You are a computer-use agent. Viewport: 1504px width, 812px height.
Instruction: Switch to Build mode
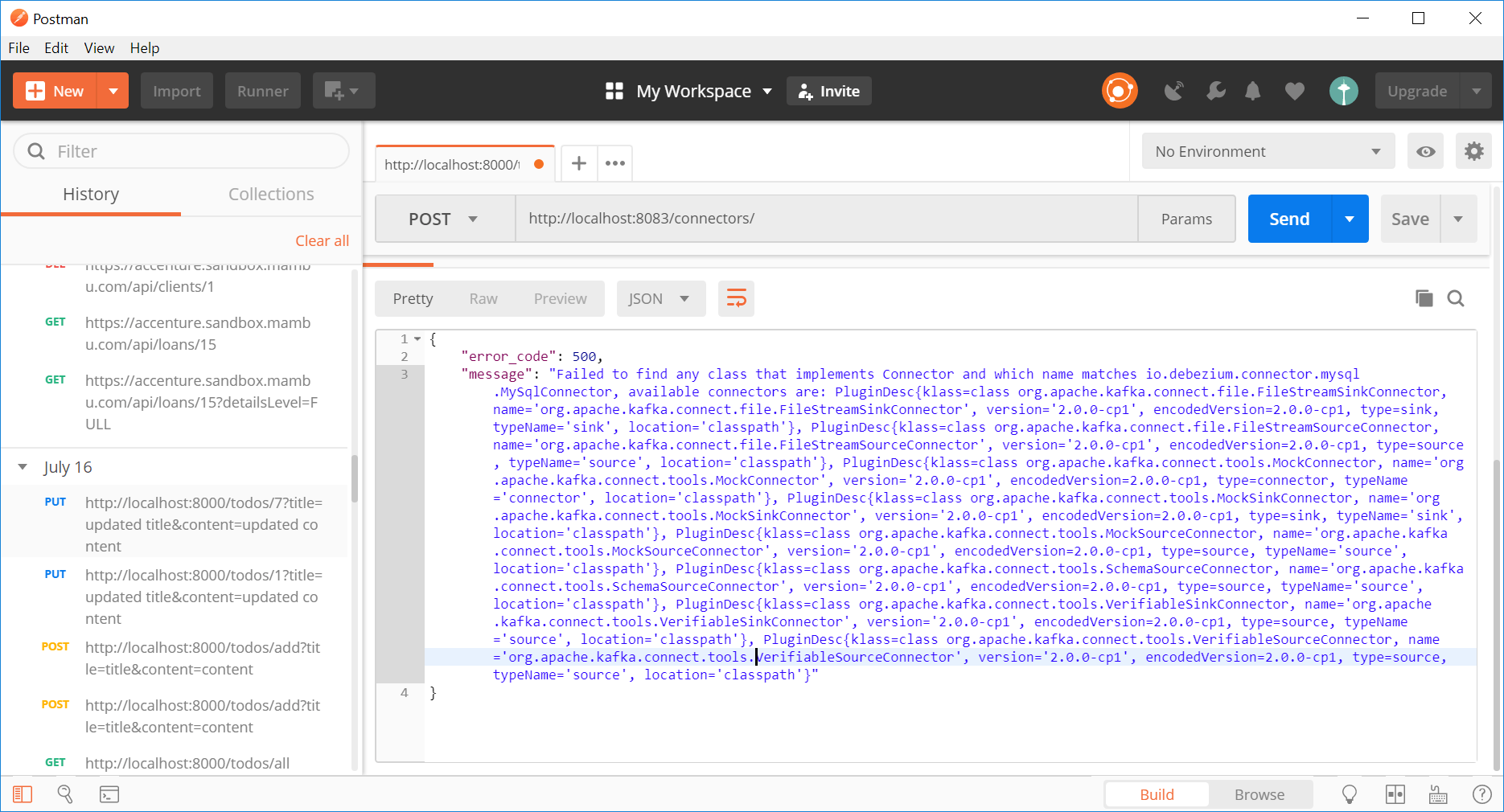[x=1157, y=794]
